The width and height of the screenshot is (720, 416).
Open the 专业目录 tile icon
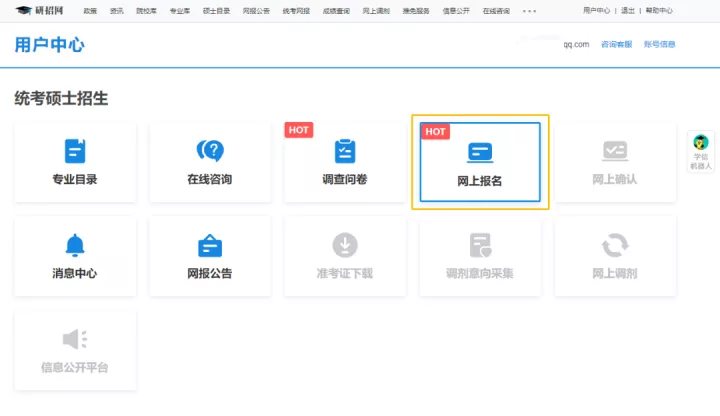(75, 151)
